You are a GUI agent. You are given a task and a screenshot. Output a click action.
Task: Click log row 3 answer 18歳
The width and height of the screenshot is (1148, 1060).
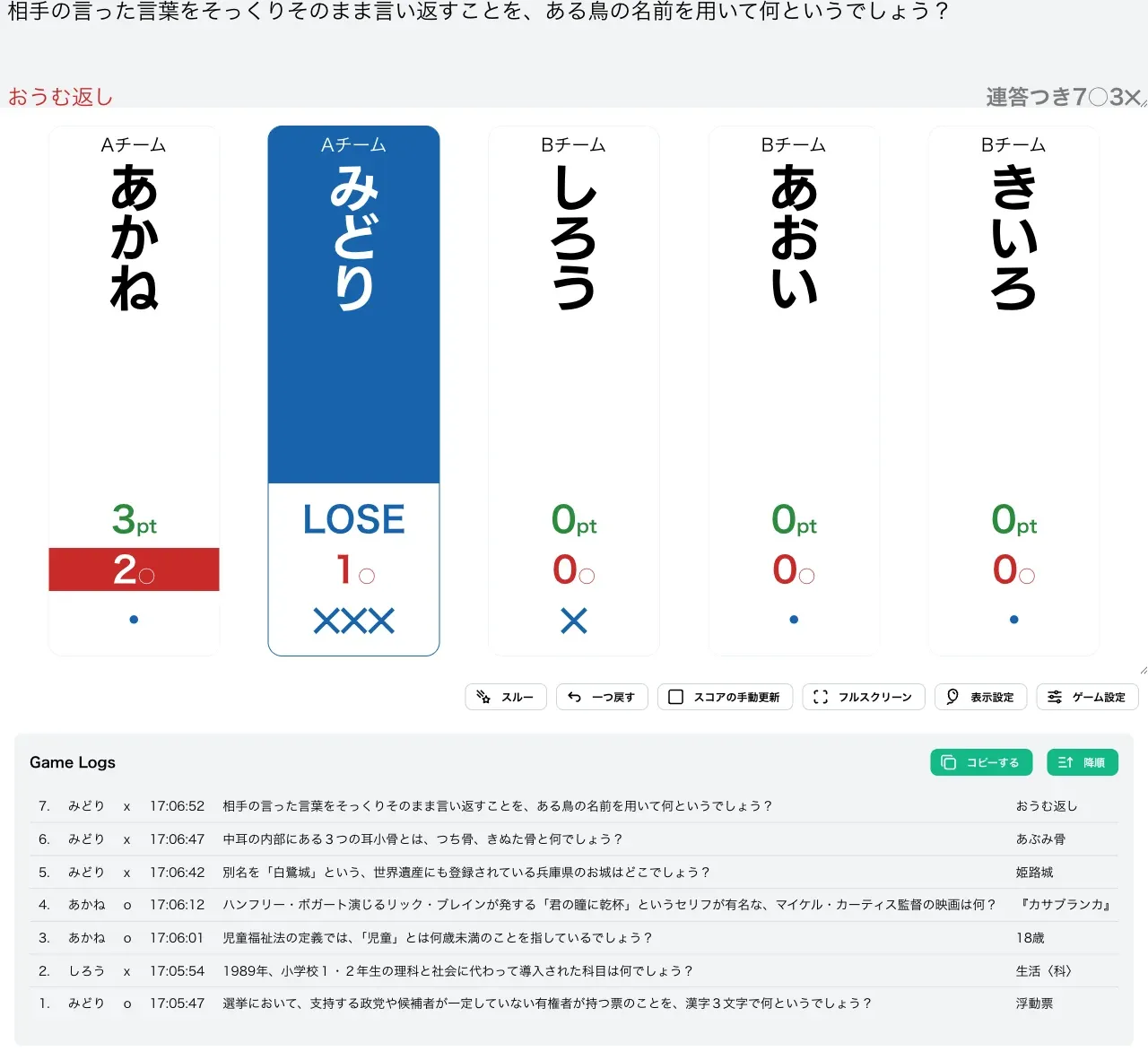[x=1031, y=938]
